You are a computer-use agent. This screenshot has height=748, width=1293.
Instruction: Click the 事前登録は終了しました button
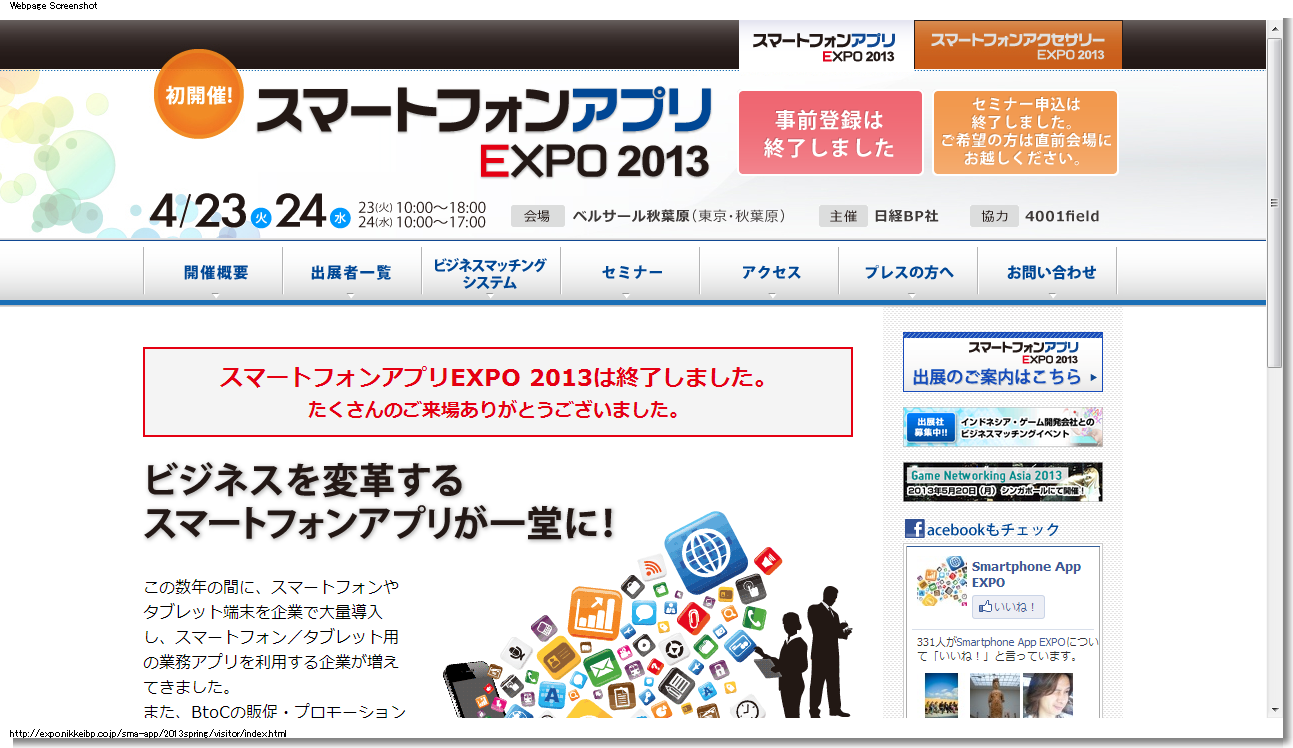pyautogui.click(x=830, y=133)
